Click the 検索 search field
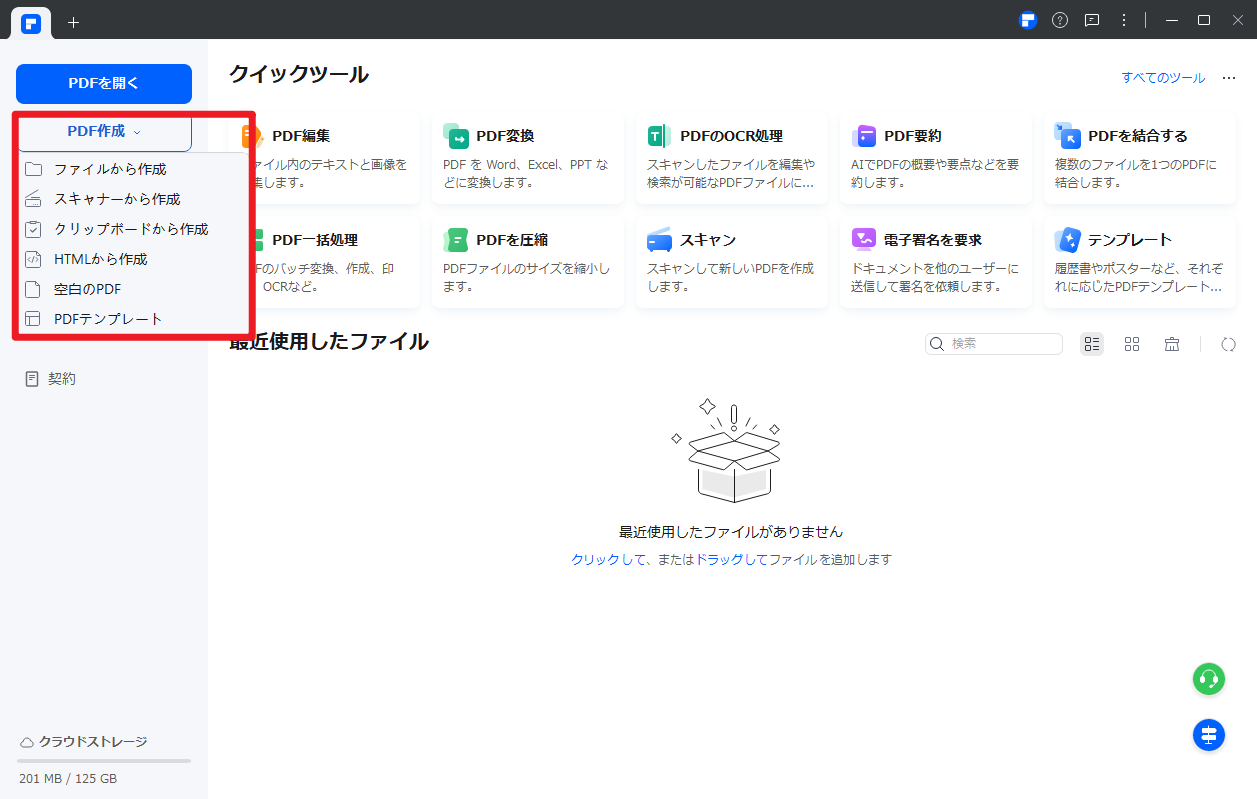 [x=994, y=344]
